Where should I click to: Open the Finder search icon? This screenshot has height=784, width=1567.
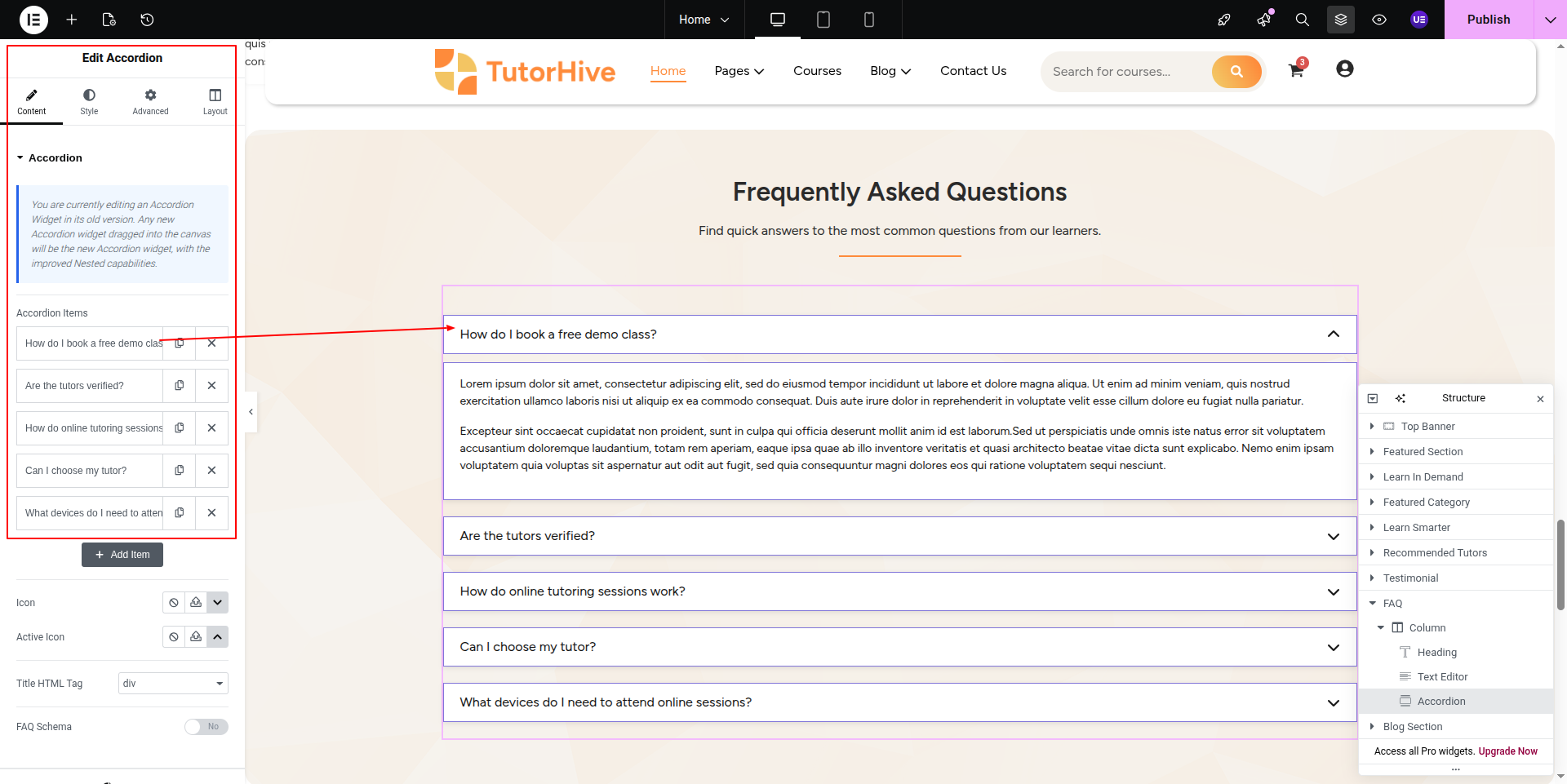(1302, 20)
